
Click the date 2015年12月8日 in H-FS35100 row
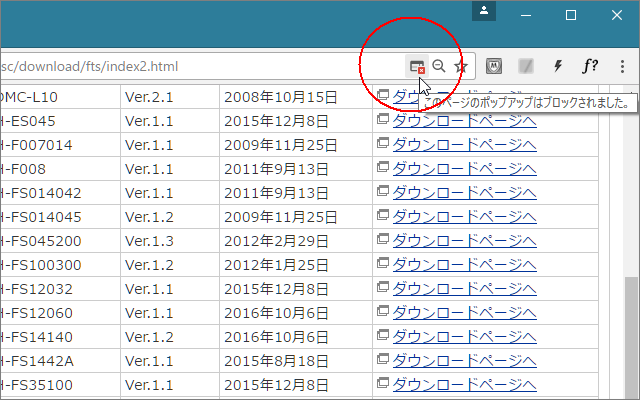(x=276, y=385)
